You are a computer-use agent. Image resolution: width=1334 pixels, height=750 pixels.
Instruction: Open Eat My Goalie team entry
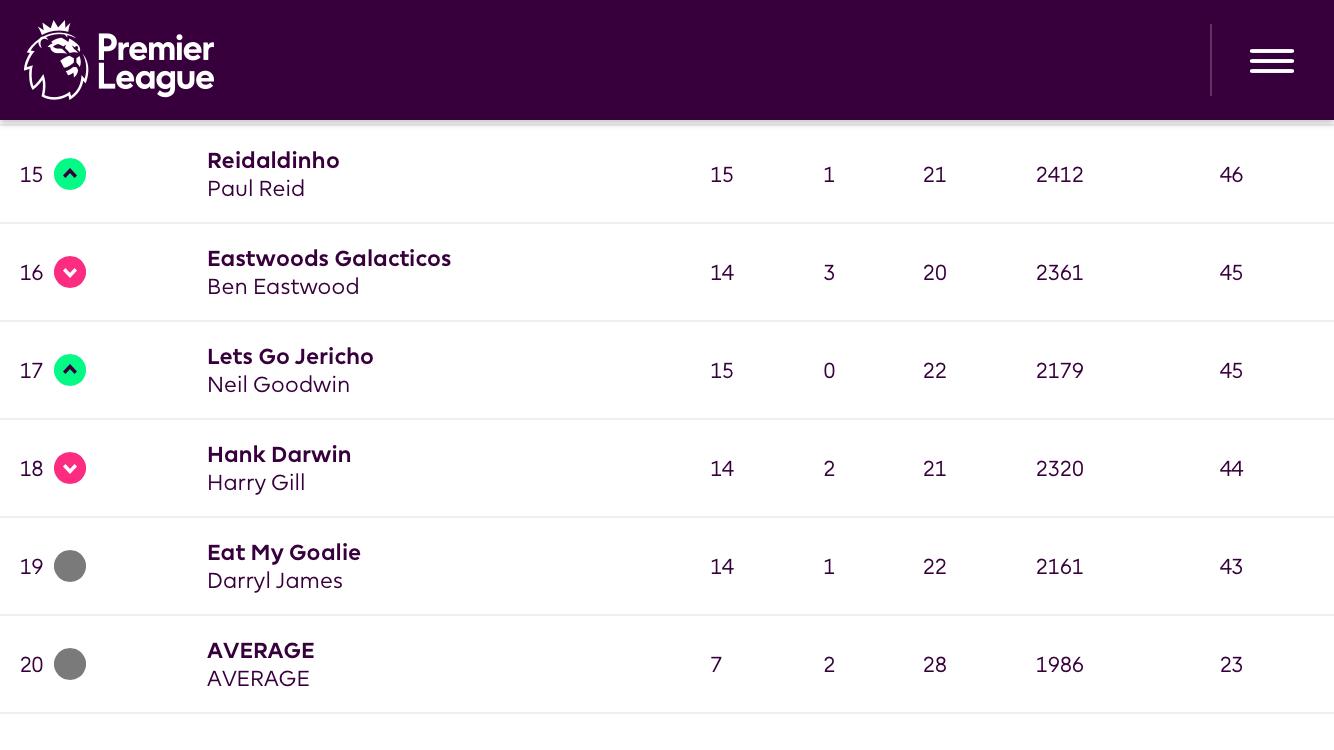[x=284, y=552]
